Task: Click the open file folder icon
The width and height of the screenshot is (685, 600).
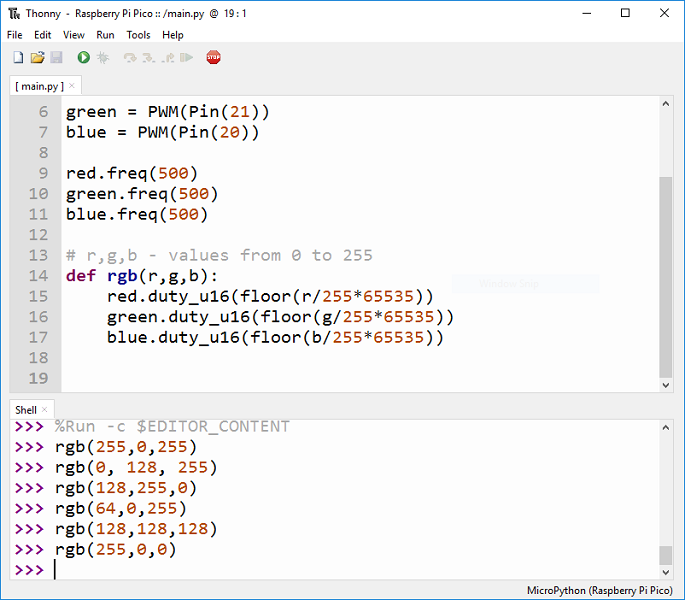Action: pos(37,58)
